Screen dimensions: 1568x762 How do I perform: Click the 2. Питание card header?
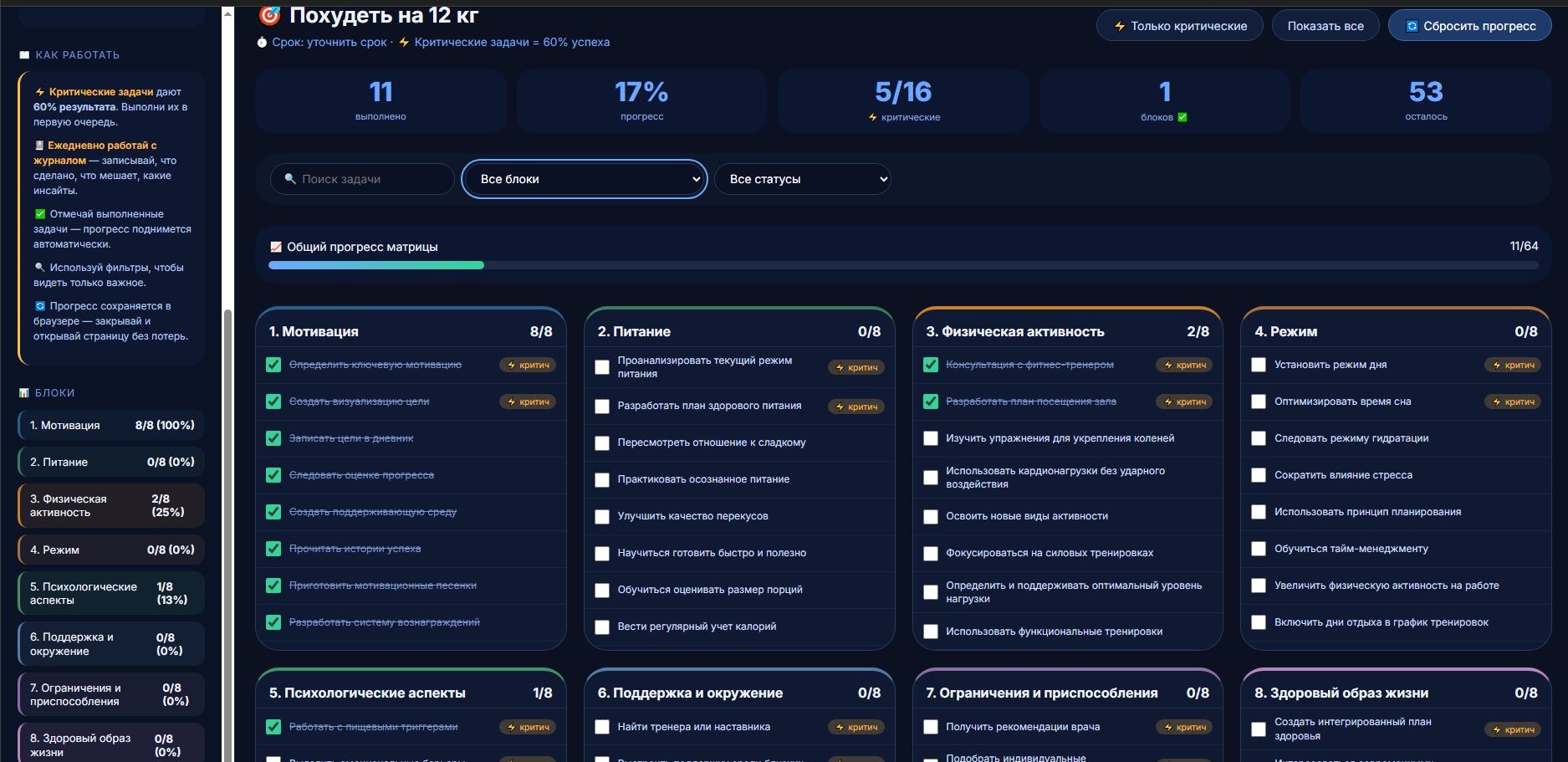(739, 331)
